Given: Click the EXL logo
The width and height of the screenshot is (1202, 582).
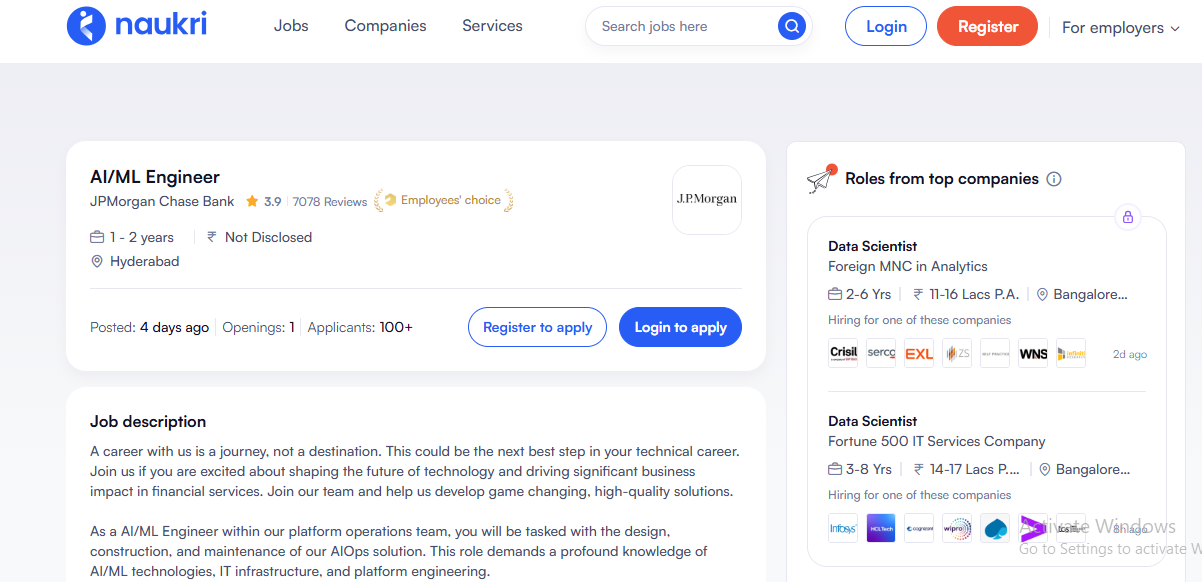Looking at the screenshot, I should click(919, 353).
